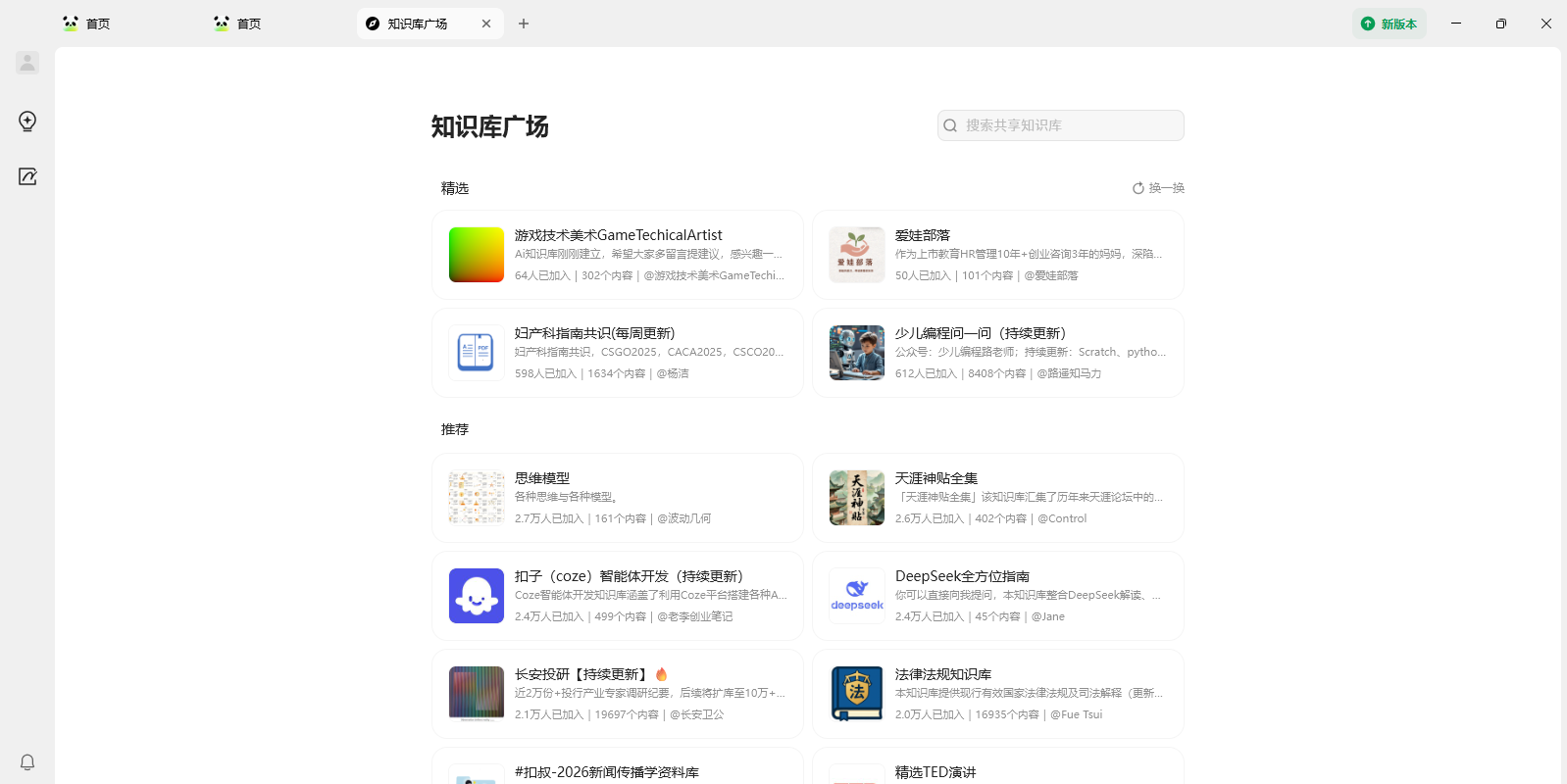1567x784 pixels.
Task: Open the 法律法规知识库 law book icon
Action: coord(857,694)
